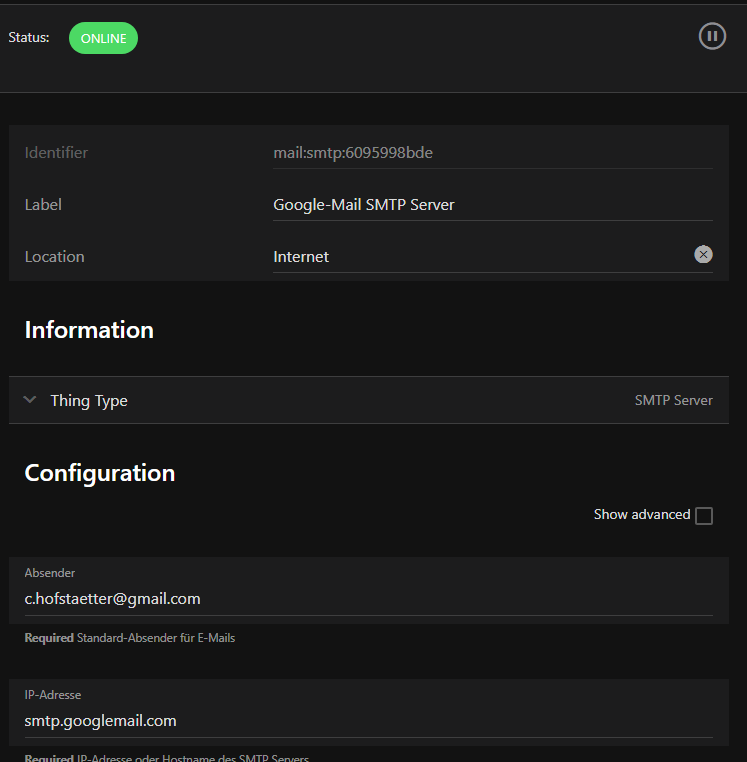The height and width of the screenshot is (762, 747).
Task: Clear the Location field with the X icon
Action: click(704, 255)
